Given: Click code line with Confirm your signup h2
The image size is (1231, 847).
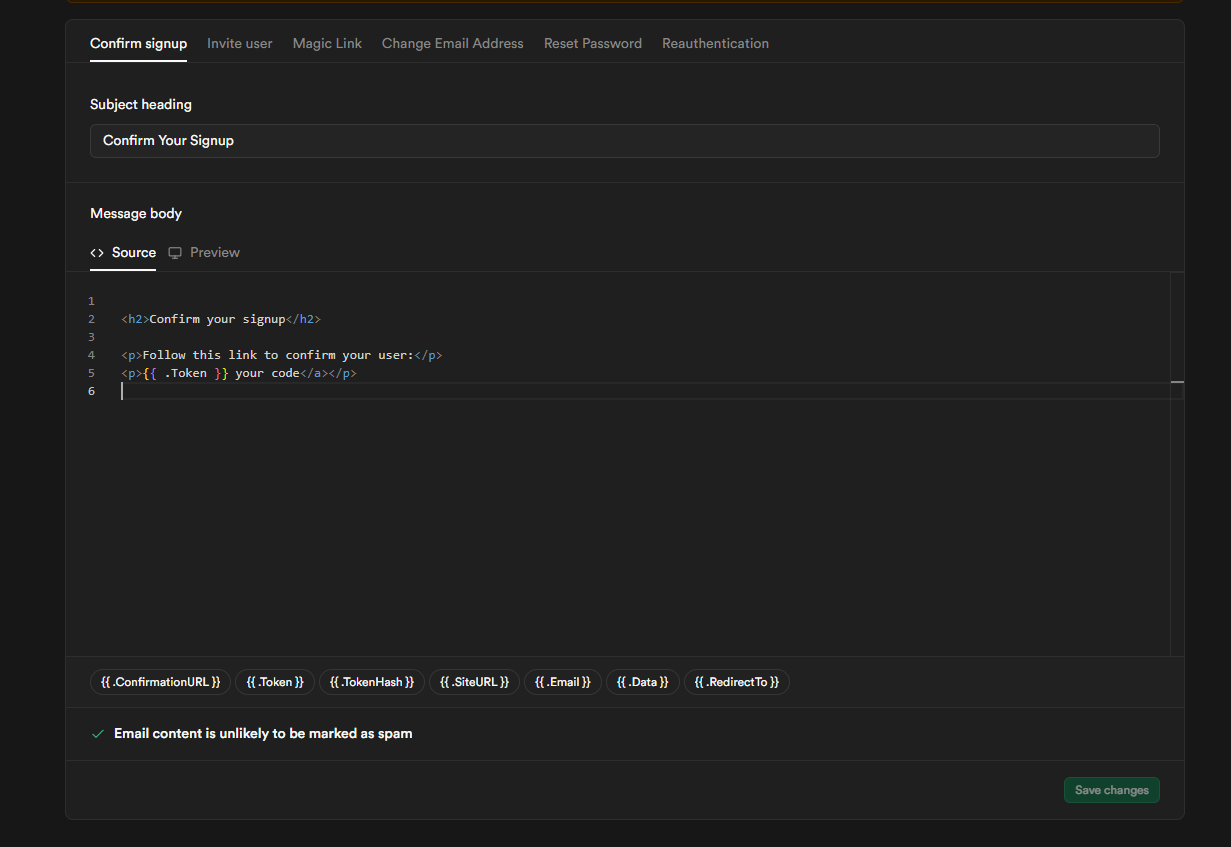Looking at the screenshot, I should [221, 319].
